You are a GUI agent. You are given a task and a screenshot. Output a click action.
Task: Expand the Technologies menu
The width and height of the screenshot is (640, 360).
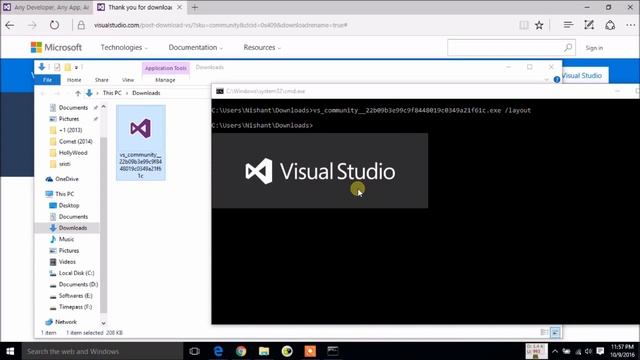point(124,47)
